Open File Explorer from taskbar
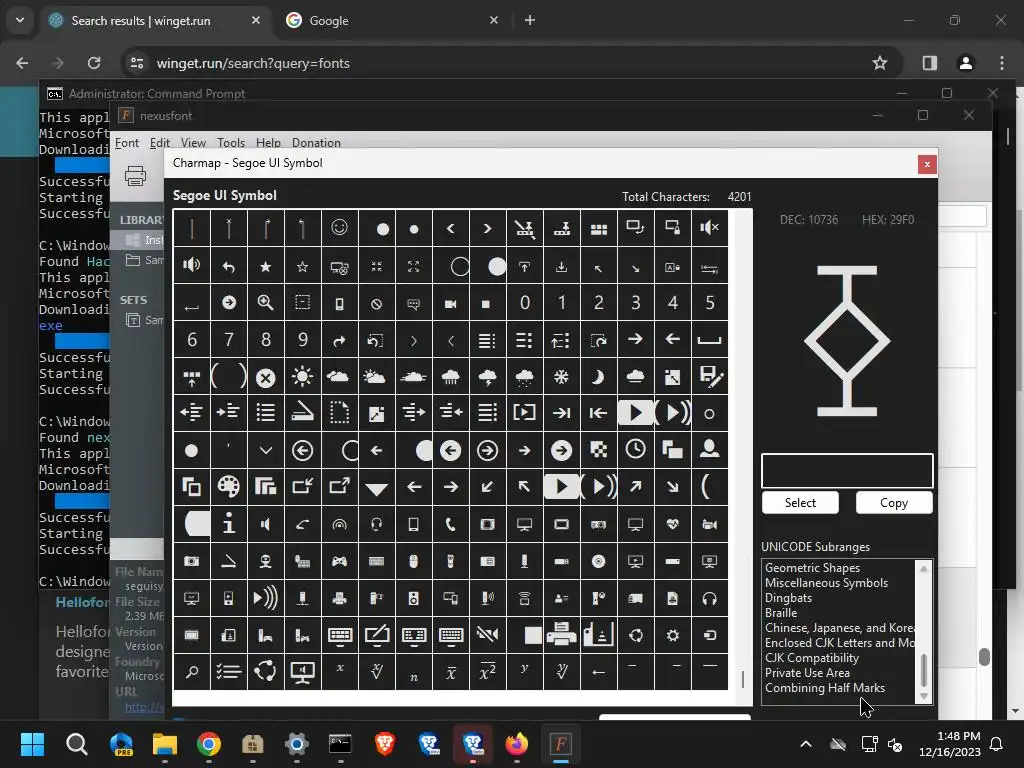This screenshot has width=1024, height=768. tap(165, 744)
